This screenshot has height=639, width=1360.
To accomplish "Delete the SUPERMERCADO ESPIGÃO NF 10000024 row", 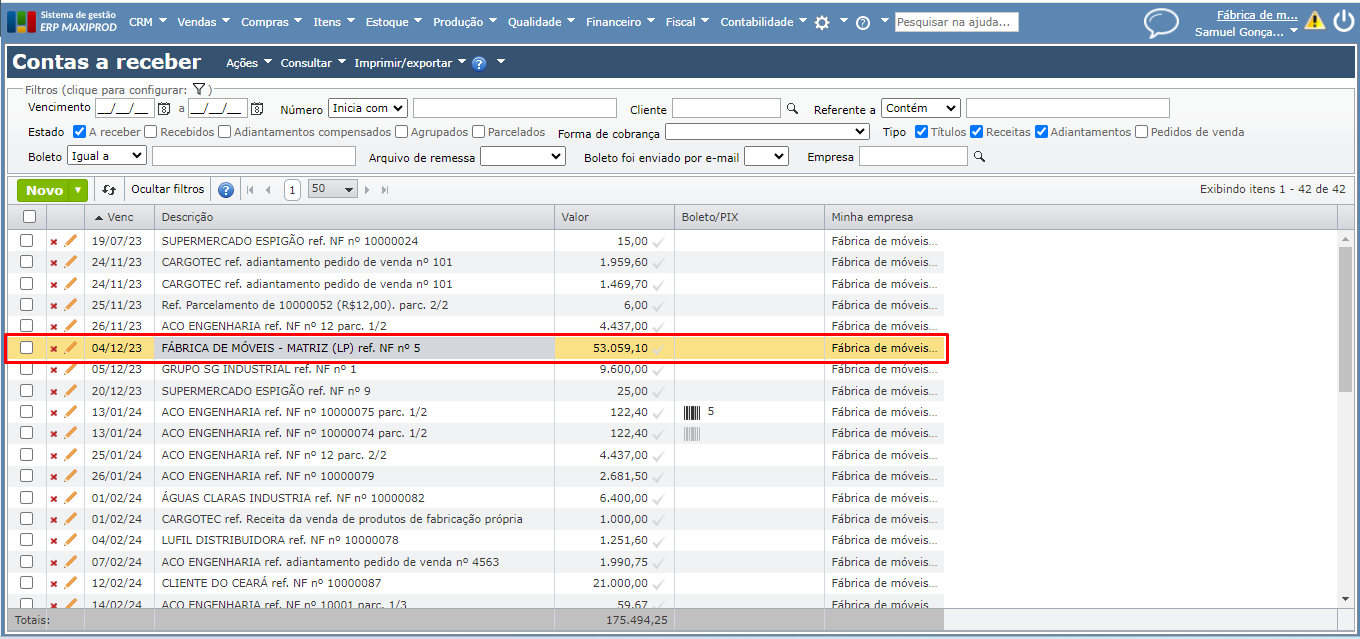I will pos(54,241).
